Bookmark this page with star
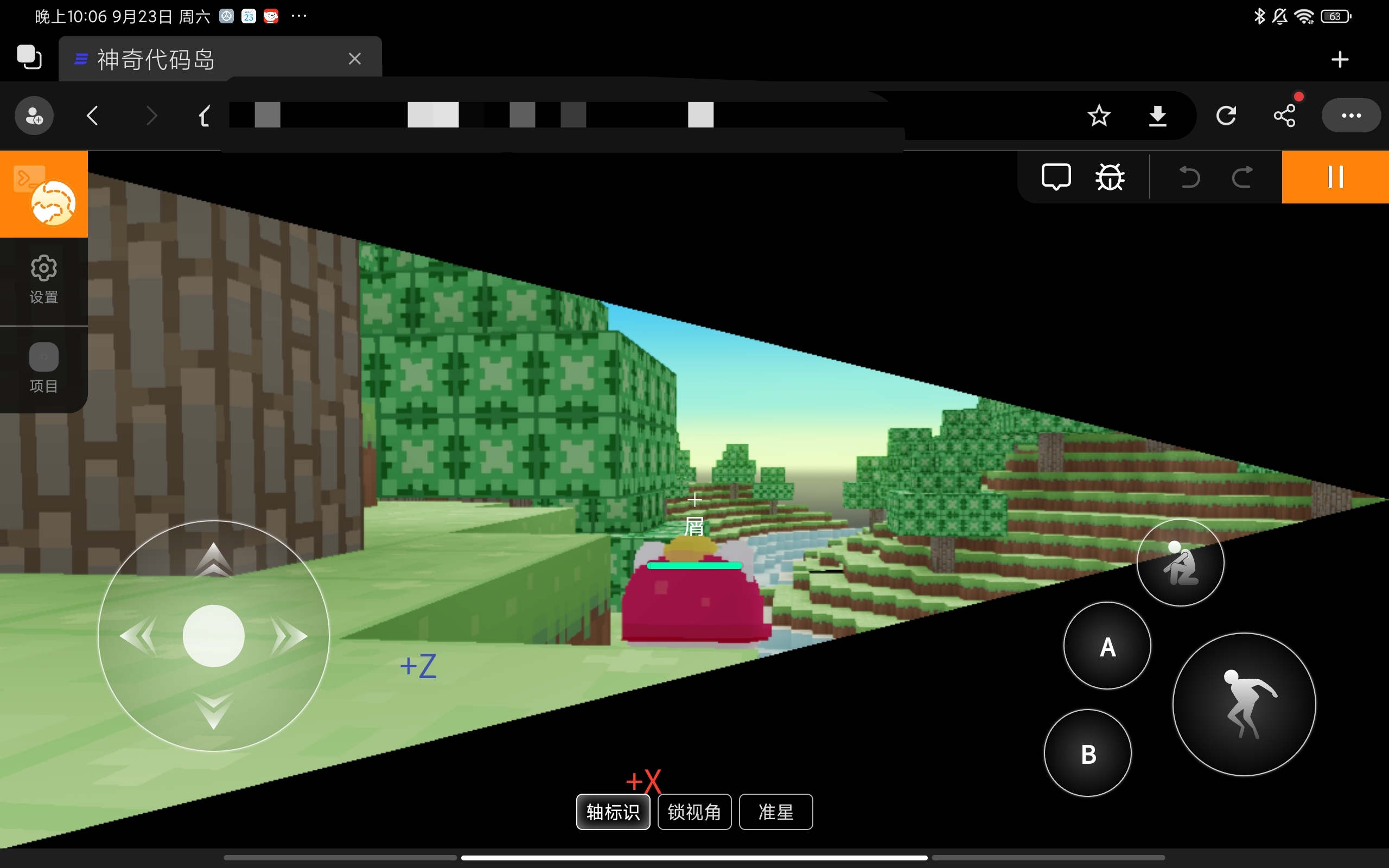The image size is (1389, 868). [1099, 116]
